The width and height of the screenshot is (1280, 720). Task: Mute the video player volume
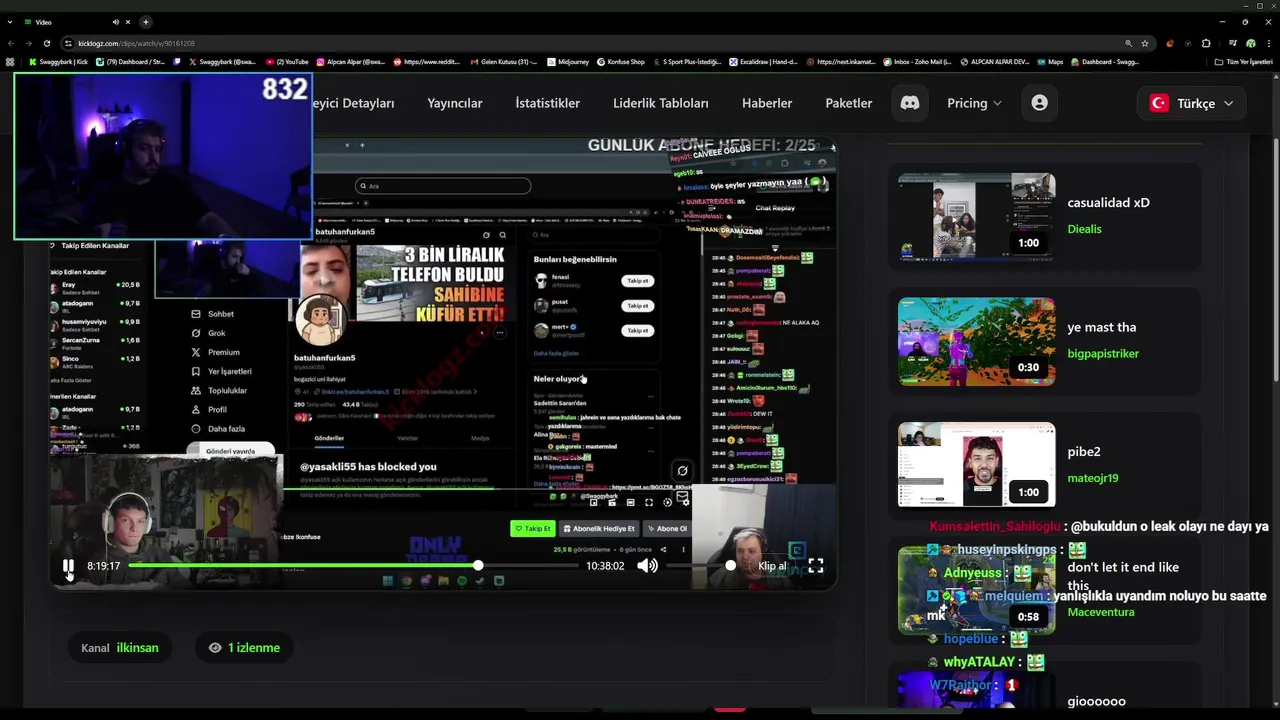pos(647,566)
